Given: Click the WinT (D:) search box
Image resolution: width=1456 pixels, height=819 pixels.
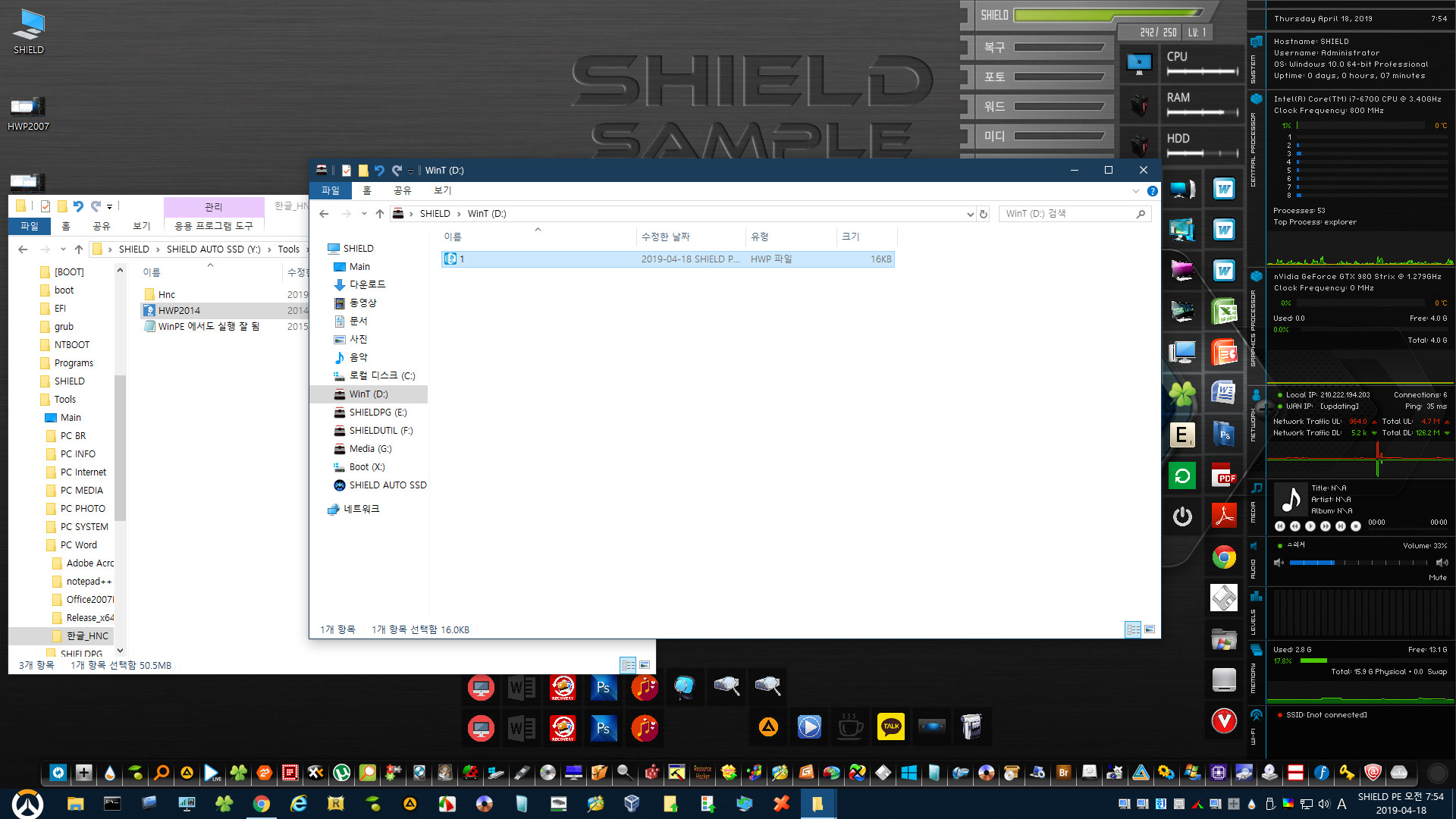Looking at the screenshot, I should point(1075,214).
